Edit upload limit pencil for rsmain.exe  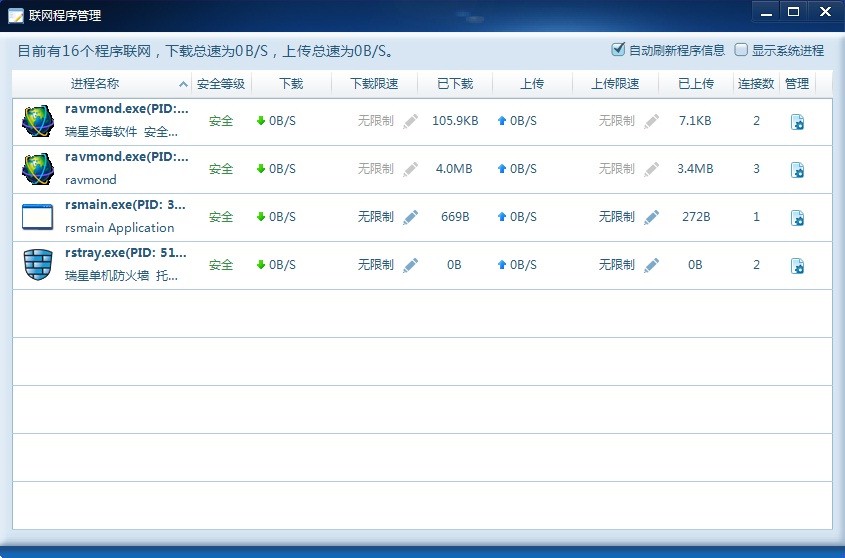click(652, 217)
